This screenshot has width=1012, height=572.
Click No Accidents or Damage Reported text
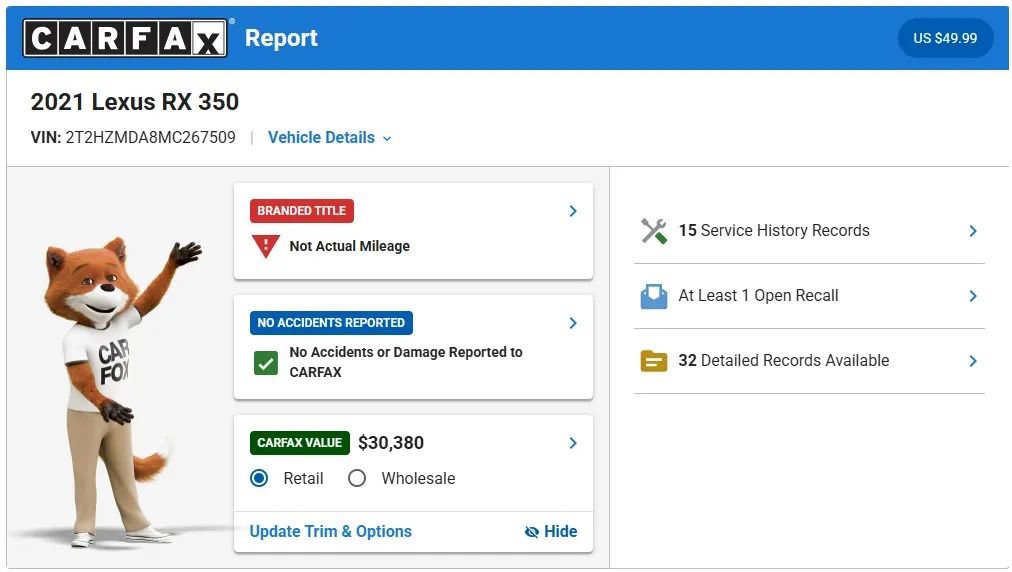point(406,362)
